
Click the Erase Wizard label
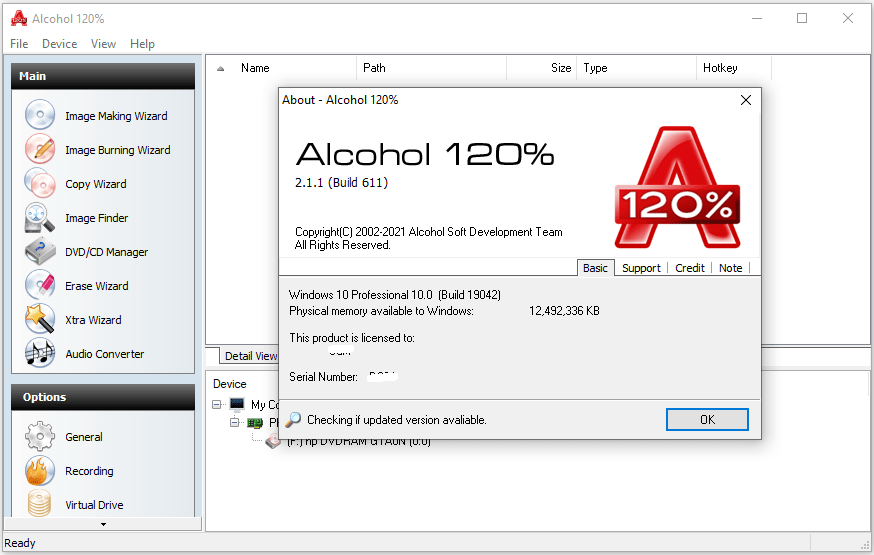coord(96,286)
